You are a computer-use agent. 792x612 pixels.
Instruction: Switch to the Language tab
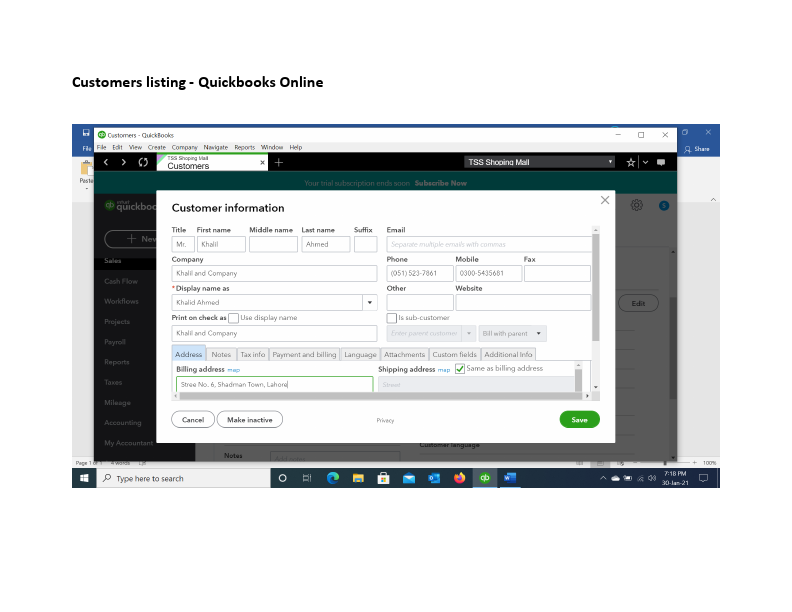coord(360,354)
